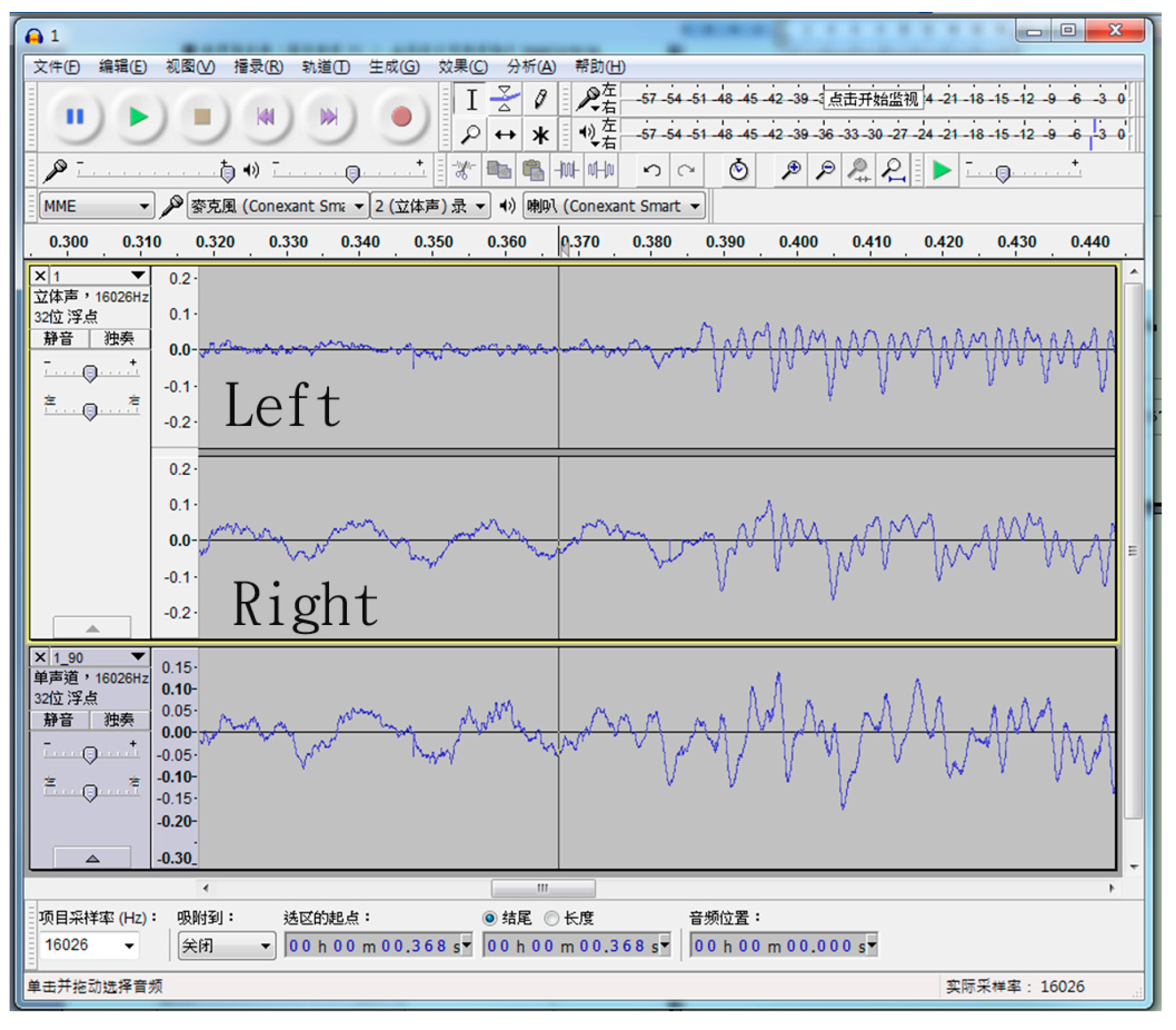Viewport: 1176px width, 1030px height.
Task: Open the 吸附到 snap dropdown
Action: pyautogui.click(x=226, y=946)
